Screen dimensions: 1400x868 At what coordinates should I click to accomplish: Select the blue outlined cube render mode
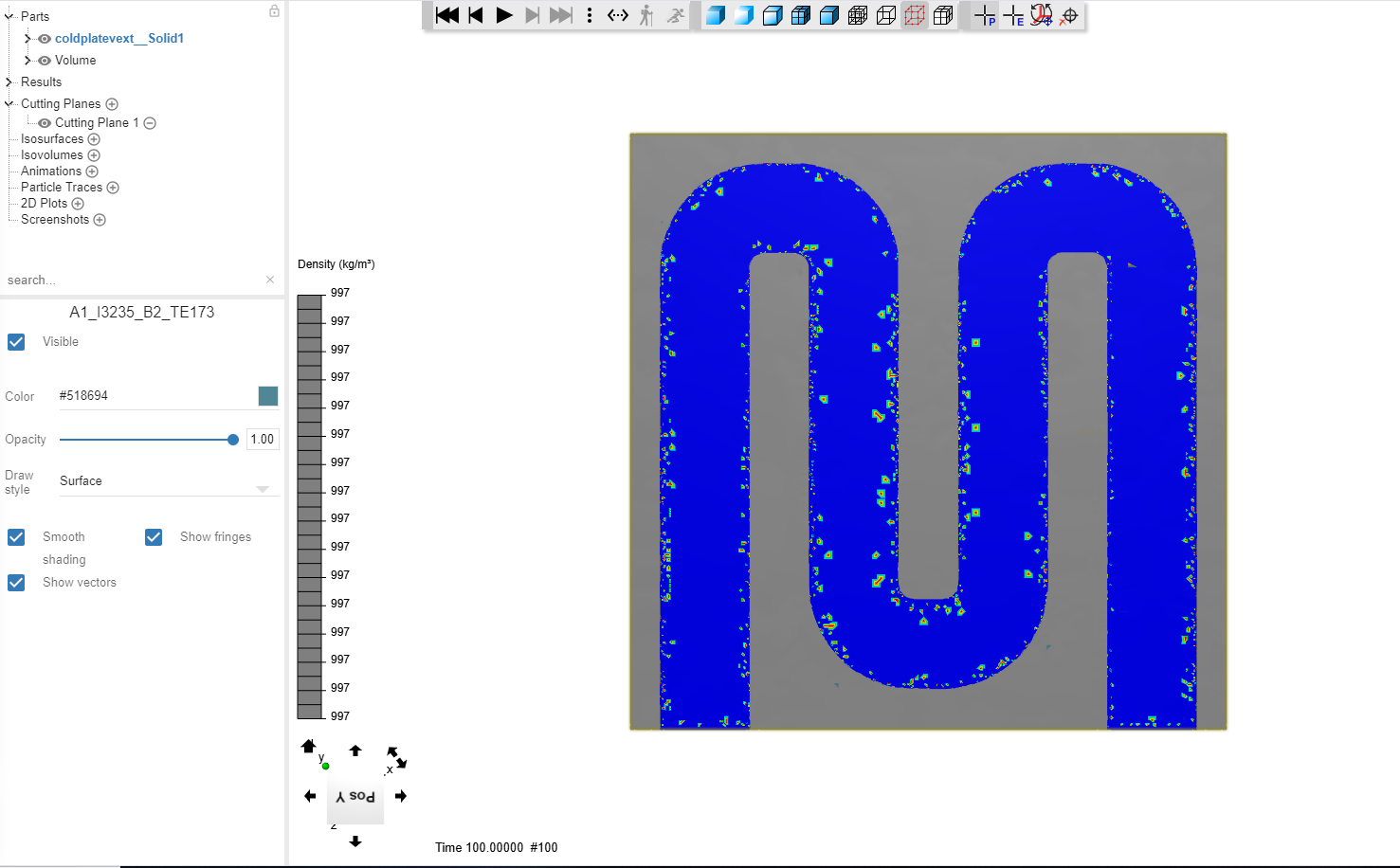(x=773, y=15)
